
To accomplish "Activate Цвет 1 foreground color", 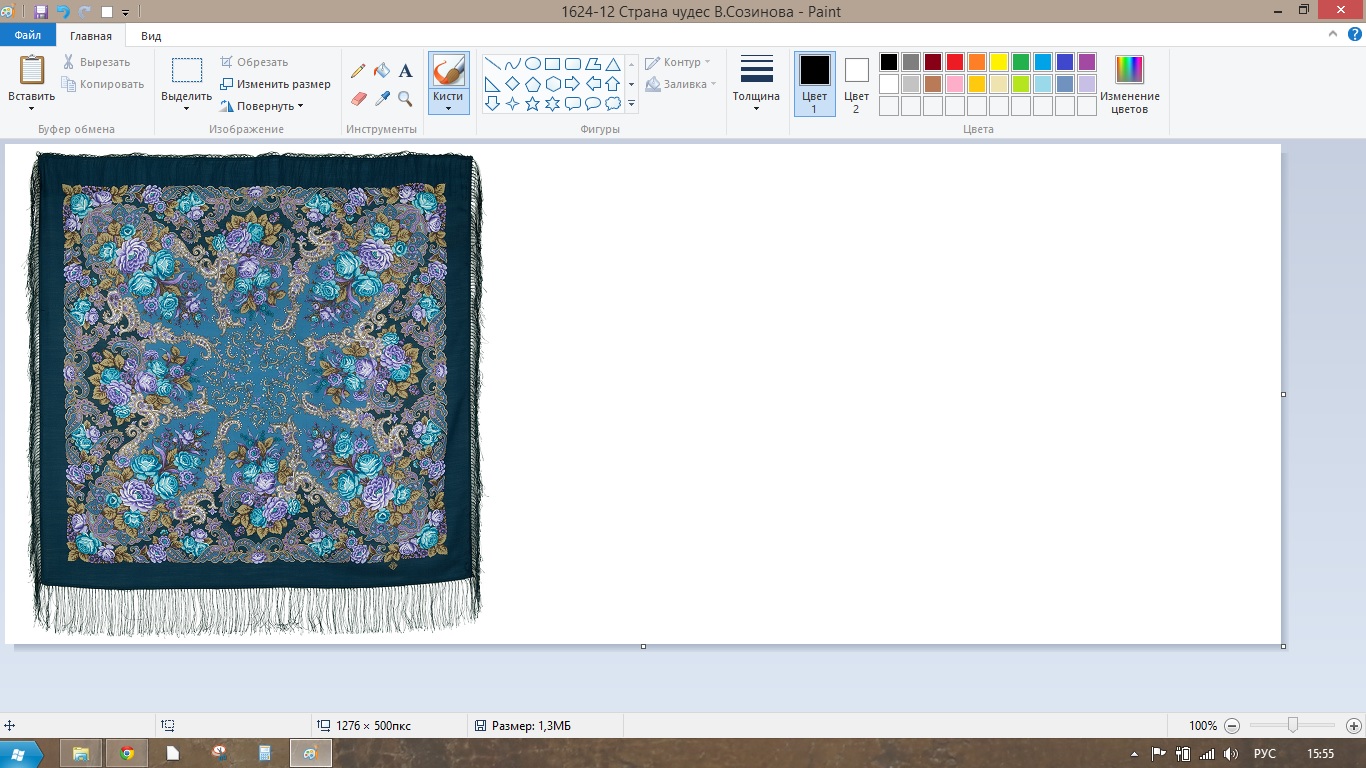I will click(x=814, y=84).
